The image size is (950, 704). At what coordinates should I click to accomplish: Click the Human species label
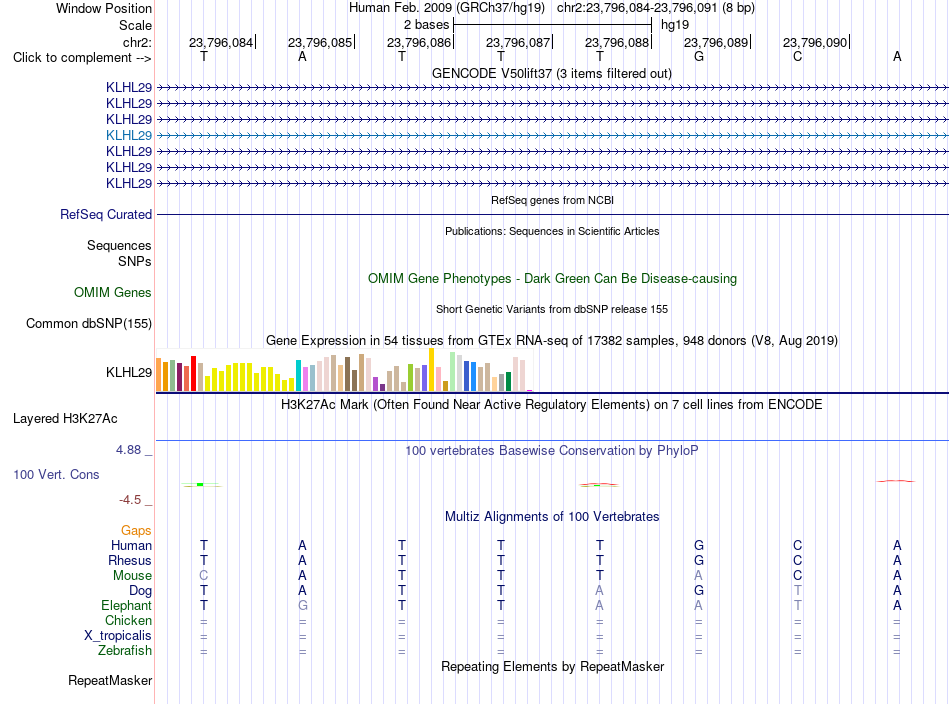pos(131,545)
